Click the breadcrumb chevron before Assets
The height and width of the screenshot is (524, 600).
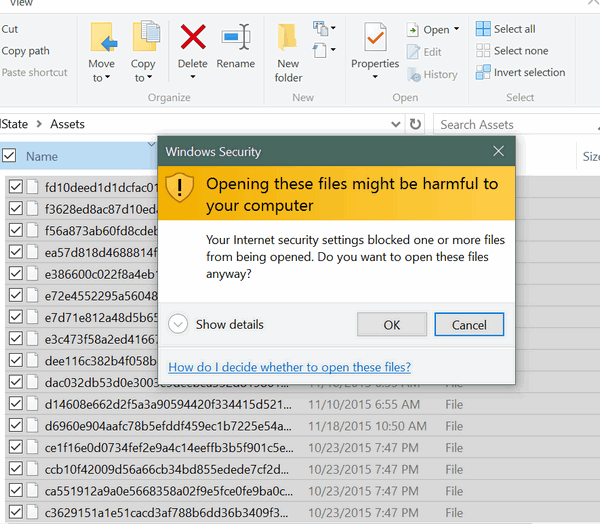coord(39,124)
